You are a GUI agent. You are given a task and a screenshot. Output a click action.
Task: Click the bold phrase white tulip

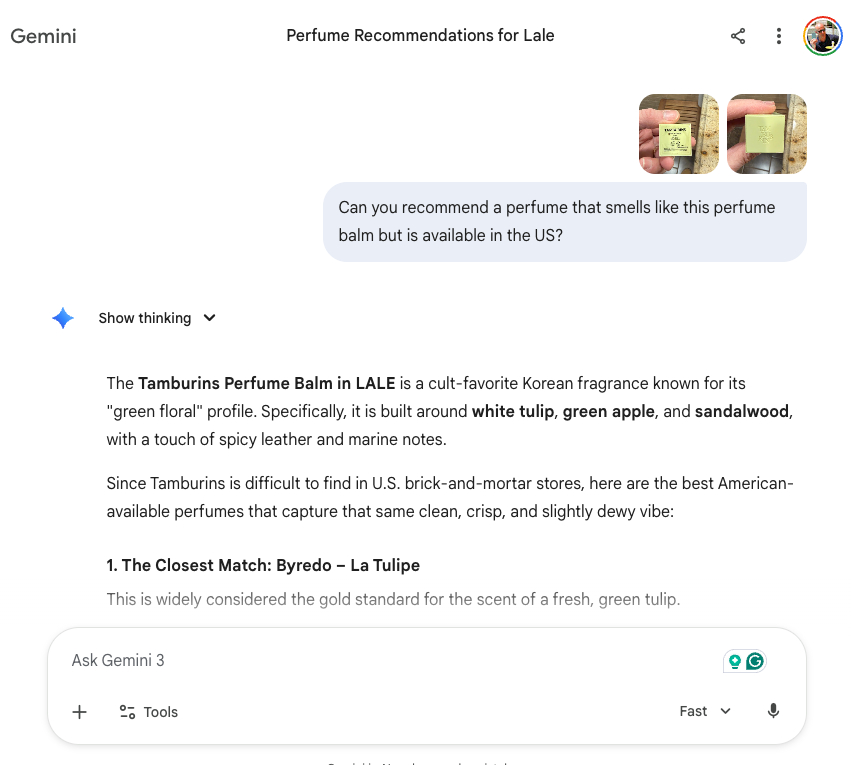point(513,411)
